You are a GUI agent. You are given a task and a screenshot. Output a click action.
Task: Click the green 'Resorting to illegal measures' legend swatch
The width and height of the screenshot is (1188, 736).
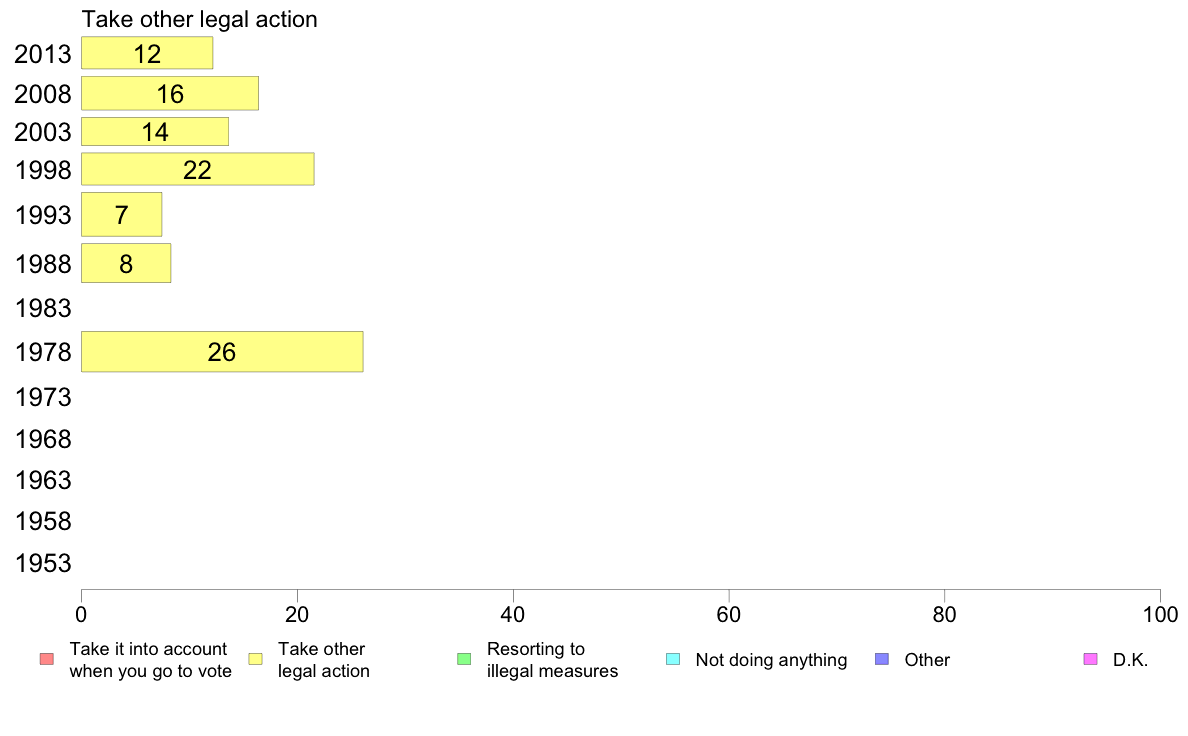click(x=464, y=659)
